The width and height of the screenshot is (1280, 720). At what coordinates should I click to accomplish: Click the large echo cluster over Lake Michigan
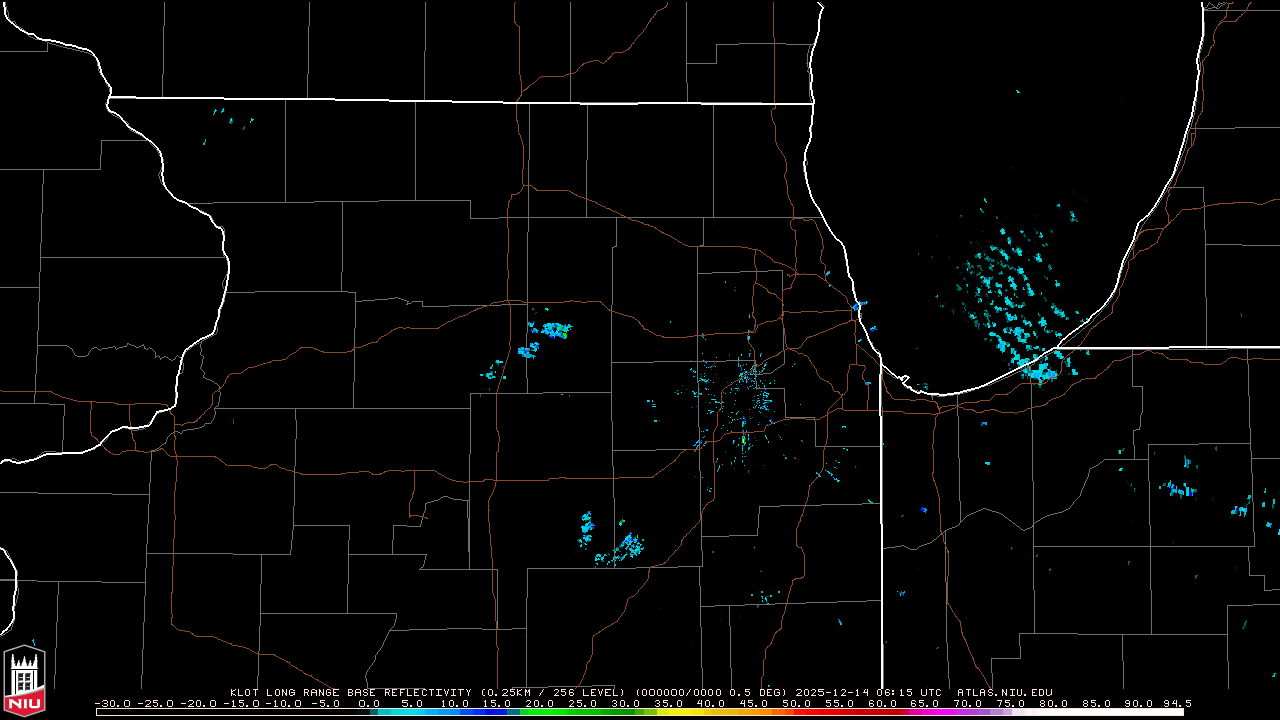point(1010,290)
